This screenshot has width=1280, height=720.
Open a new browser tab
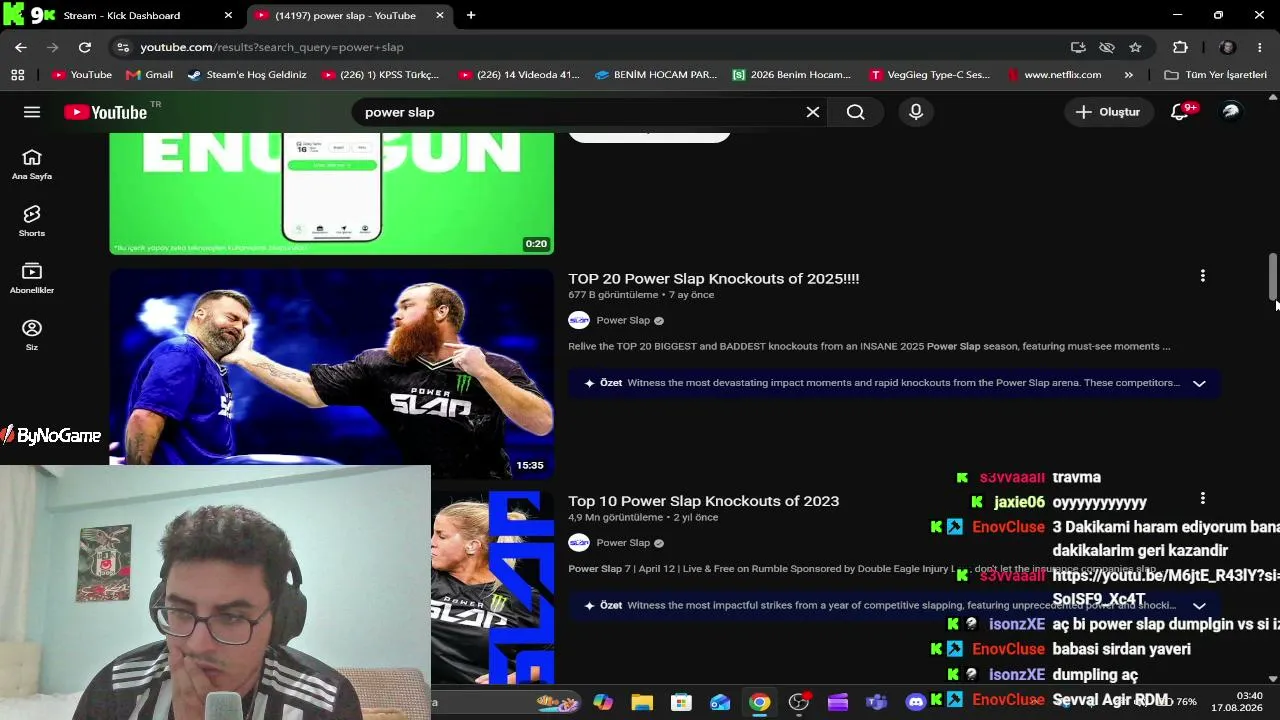click(x=471, y=15)
